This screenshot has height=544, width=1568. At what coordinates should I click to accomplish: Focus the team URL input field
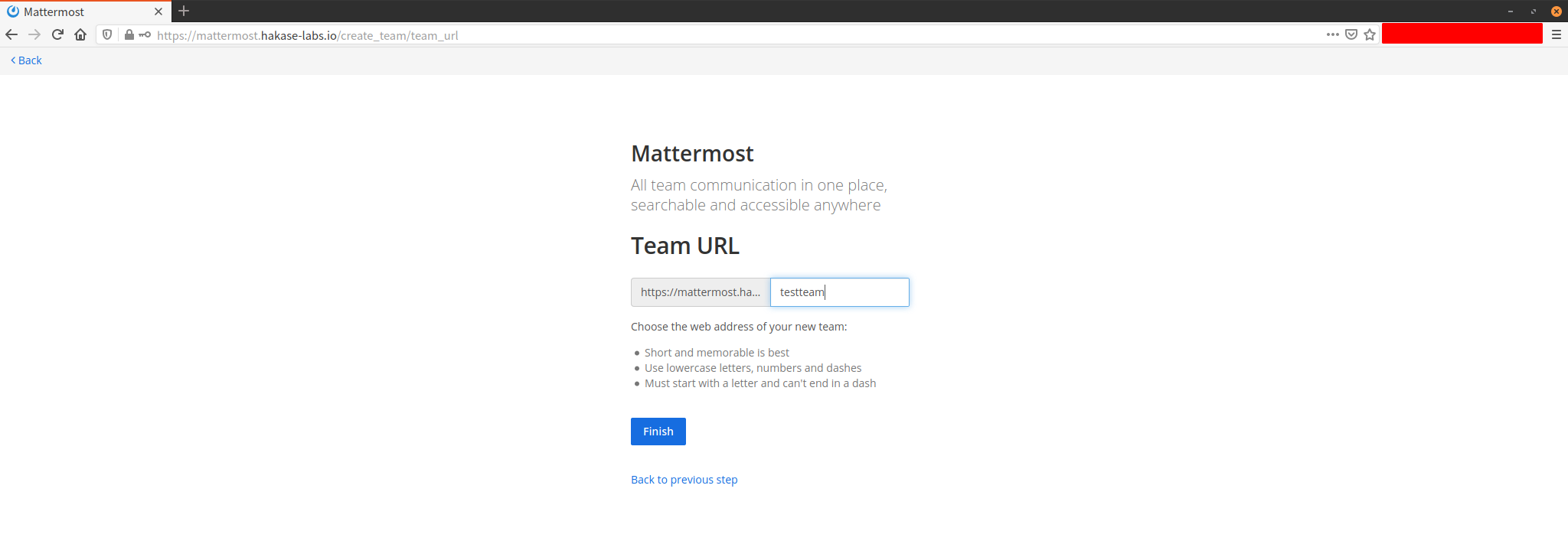click(840, 292)
